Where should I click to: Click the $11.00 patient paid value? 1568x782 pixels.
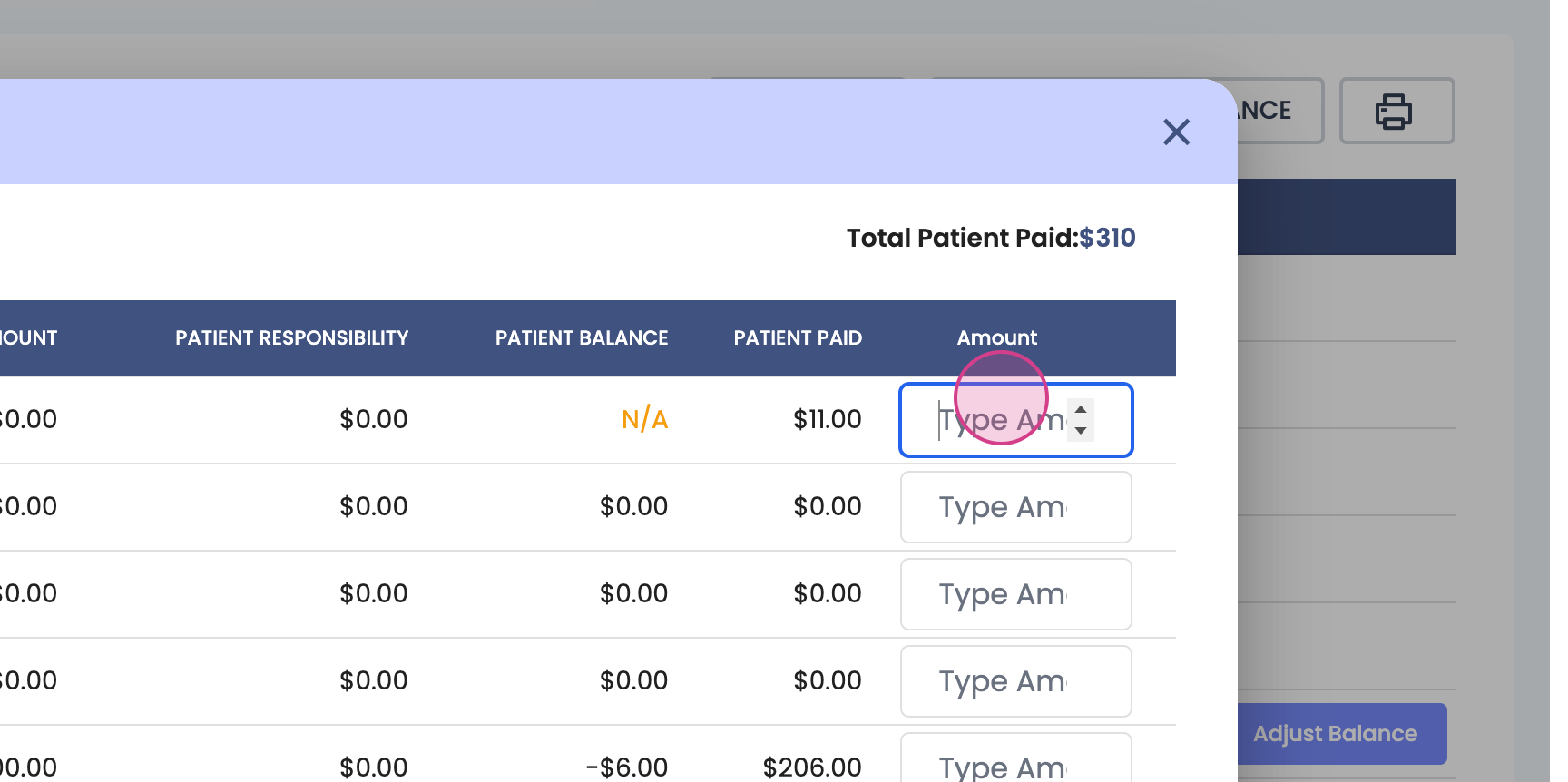point(827,420)
